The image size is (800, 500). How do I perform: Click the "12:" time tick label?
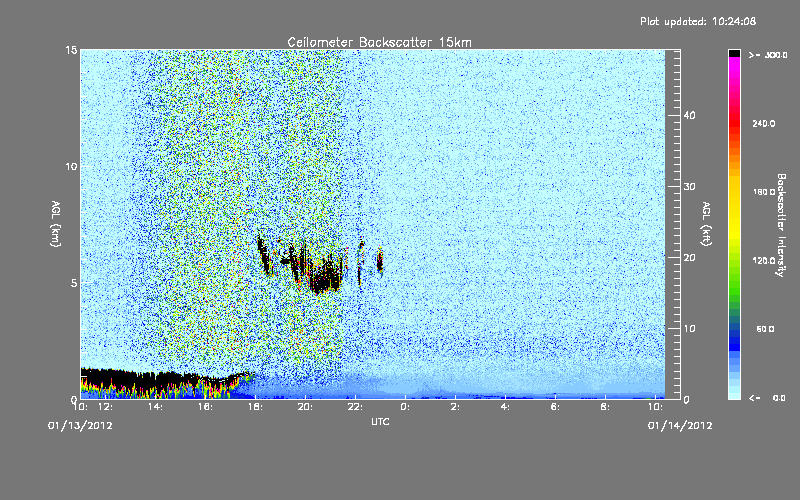(105, 407)
